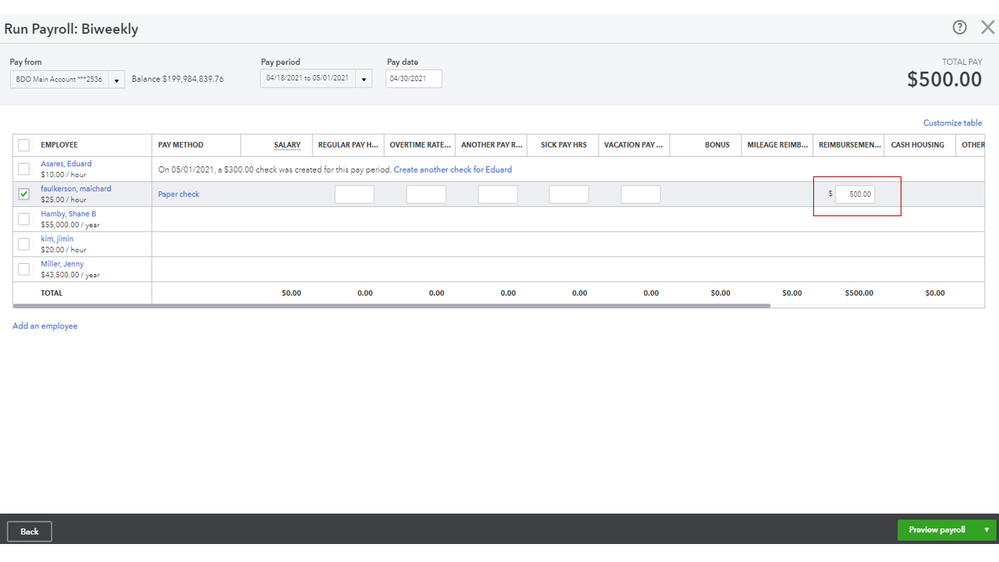Open Asares, Eduard employee link
The image size is (999, 562).
click(66, 164)
